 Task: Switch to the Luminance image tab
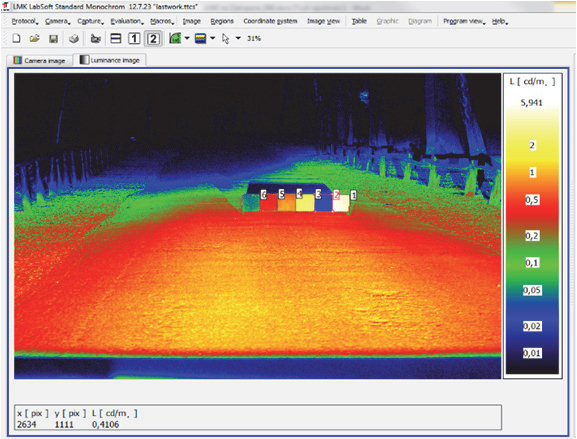(110, 60)
